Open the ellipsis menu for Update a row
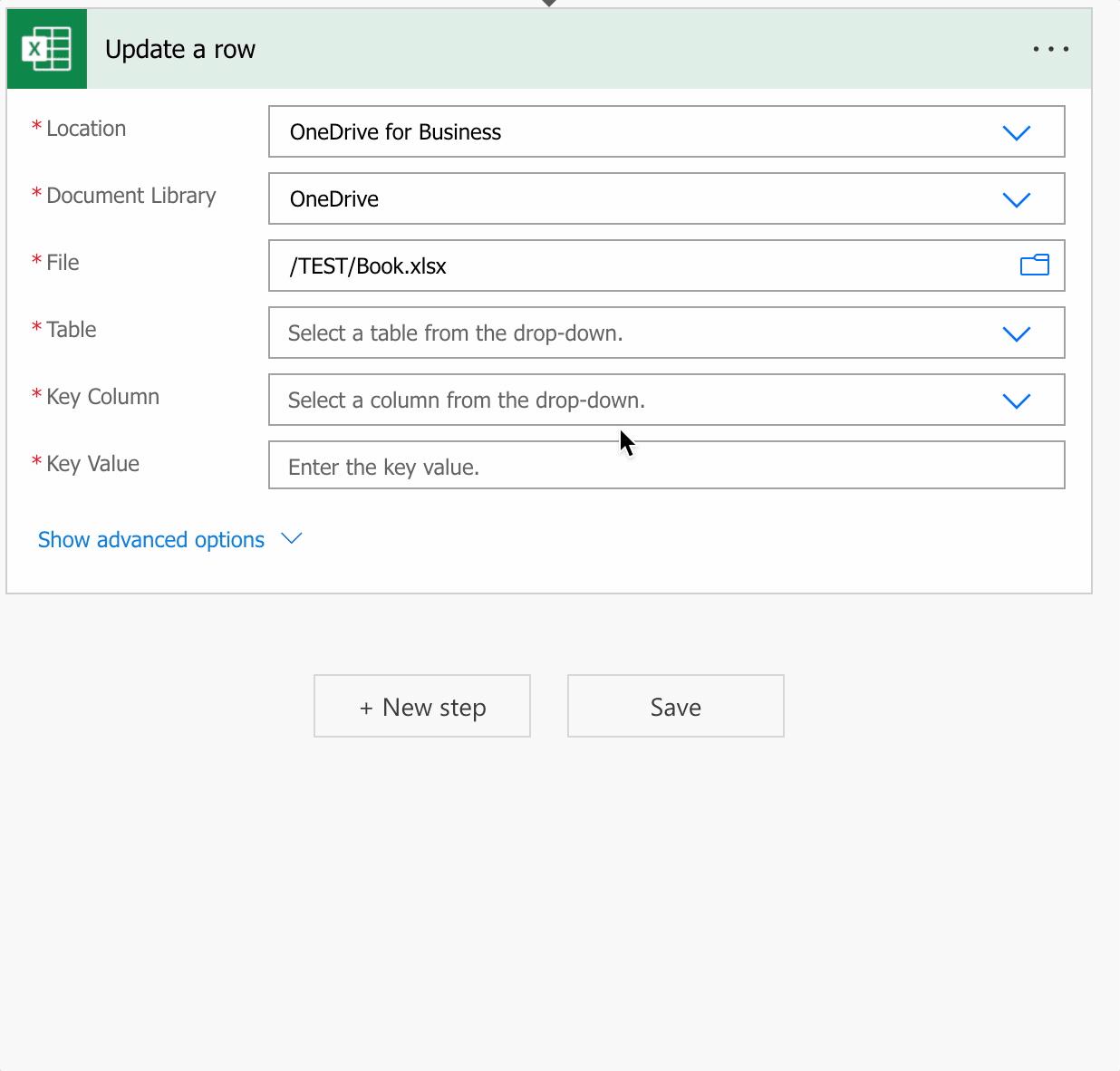The image size is (1120, 1071). [1050, 49]
